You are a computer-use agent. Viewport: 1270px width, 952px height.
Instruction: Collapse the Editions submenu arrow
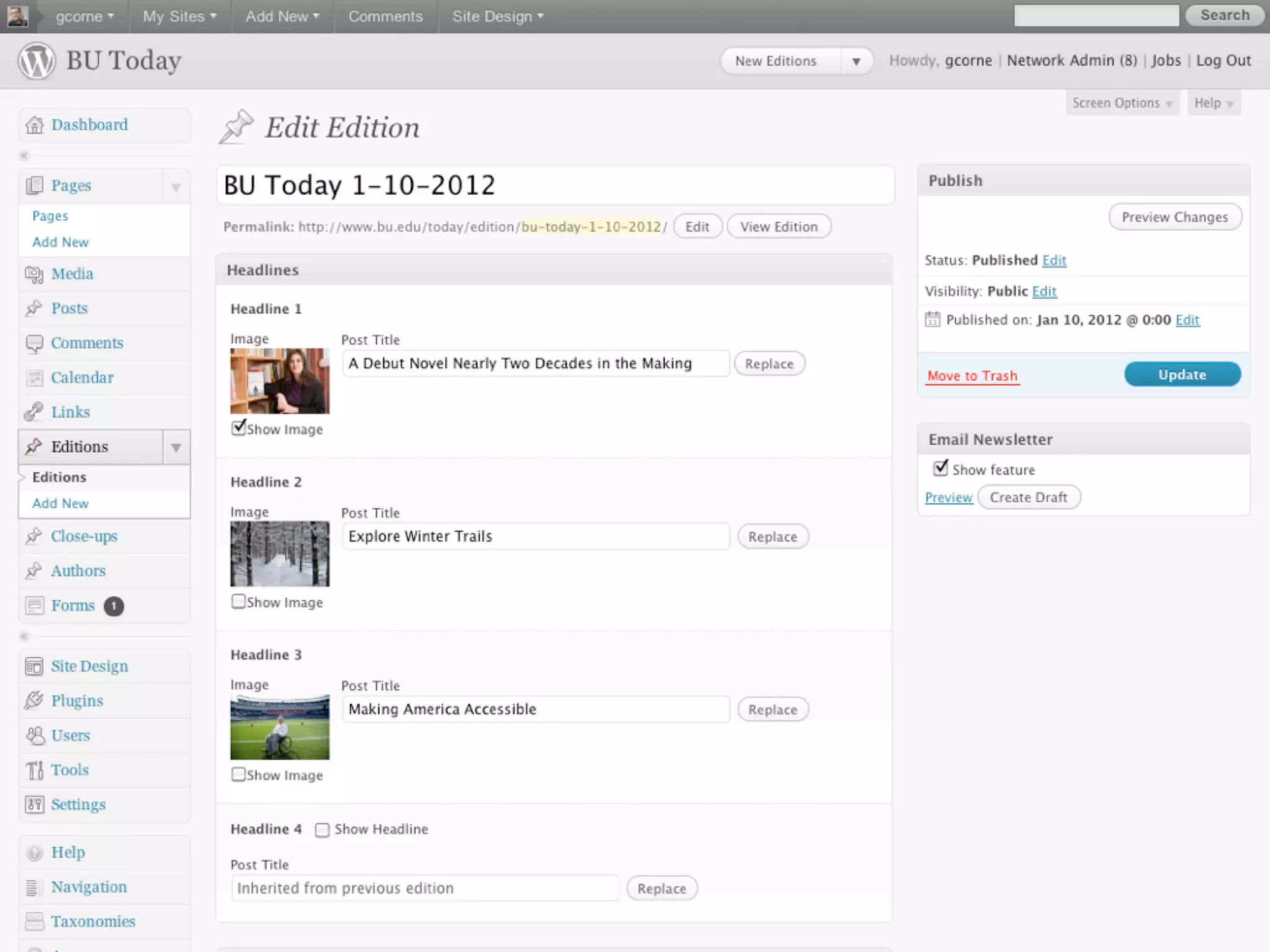pos(176,447)
